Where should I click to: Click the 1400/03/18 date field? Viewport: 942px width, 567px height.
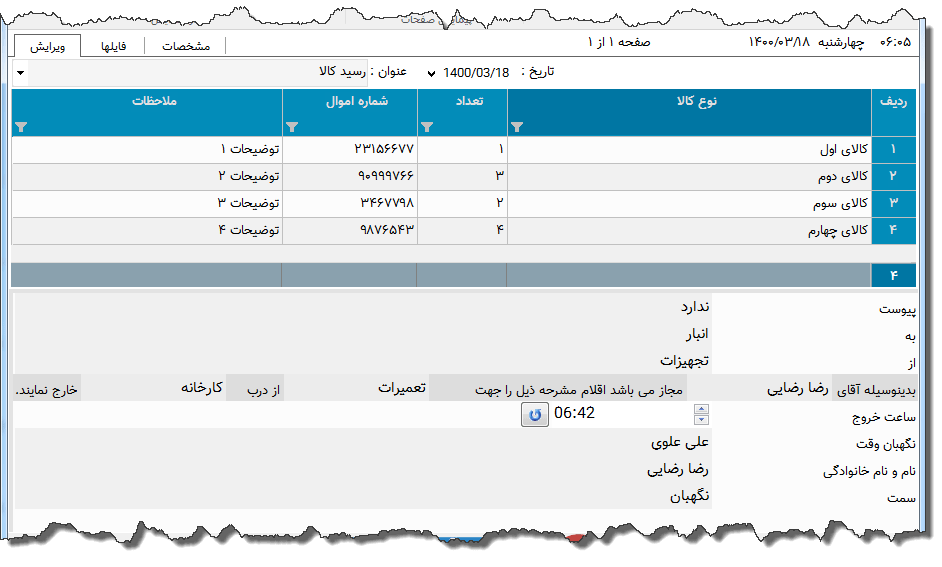[x=476, y=73]
